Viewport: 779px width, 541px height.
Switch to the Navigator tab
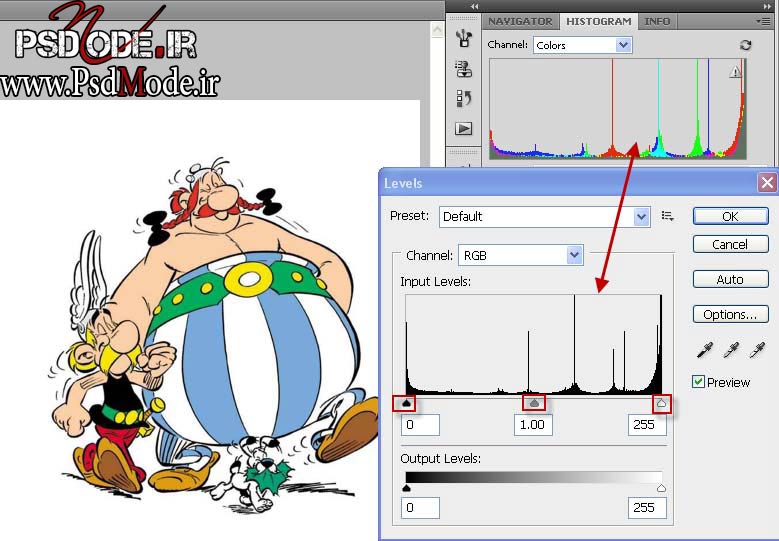520,21
